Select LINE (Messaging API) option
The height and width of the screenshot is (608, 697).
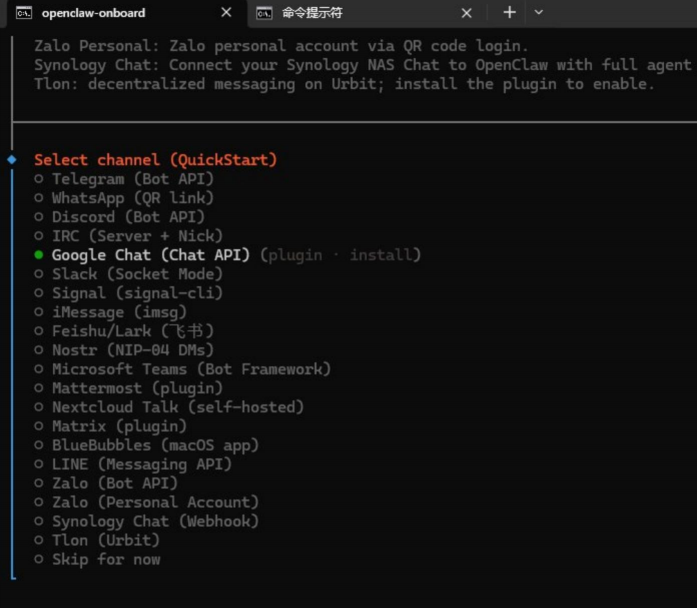(x=141, y=464)
